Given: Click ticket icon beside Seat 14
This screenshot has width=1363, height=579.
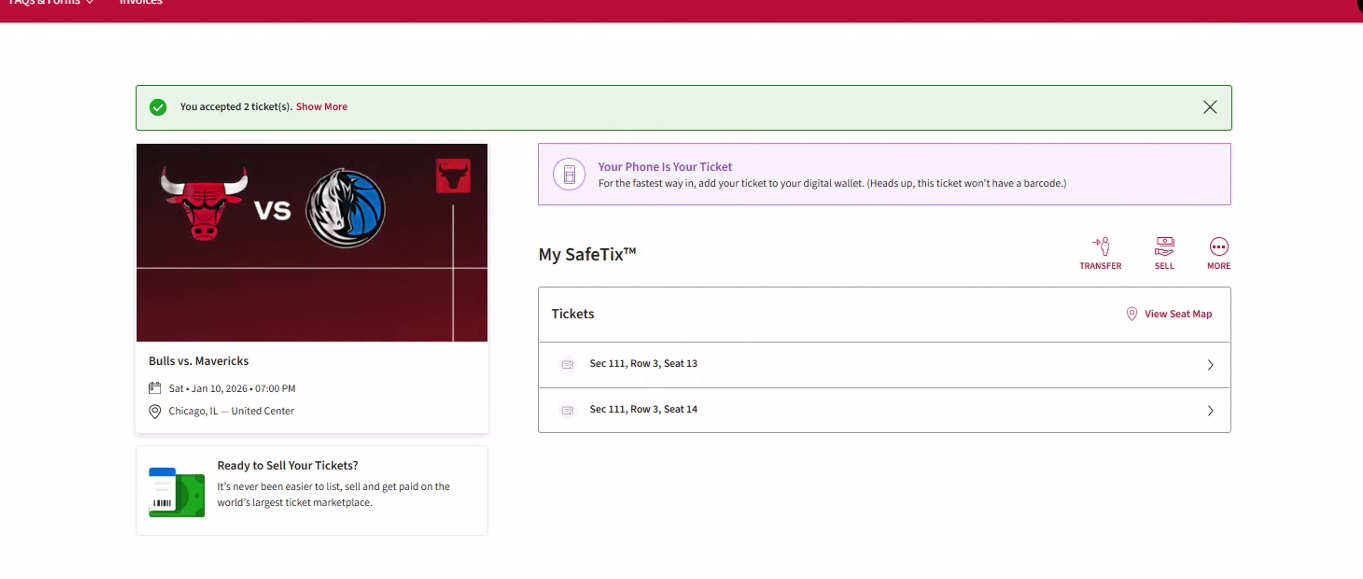Looking at the screenshot, I should (568, 410).
